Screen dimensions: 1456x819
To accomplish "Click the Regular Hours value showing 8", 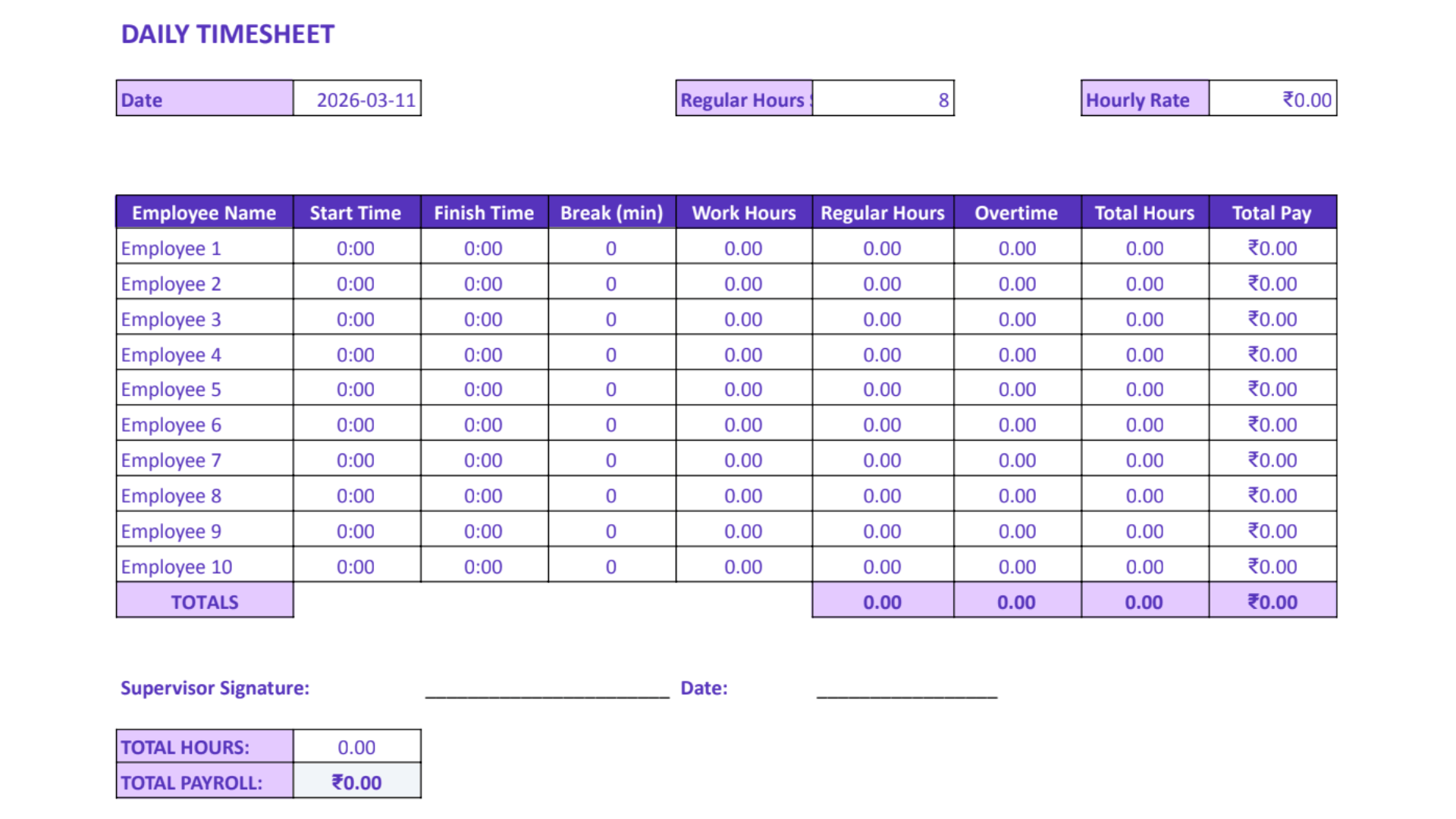I will [883, 99].
